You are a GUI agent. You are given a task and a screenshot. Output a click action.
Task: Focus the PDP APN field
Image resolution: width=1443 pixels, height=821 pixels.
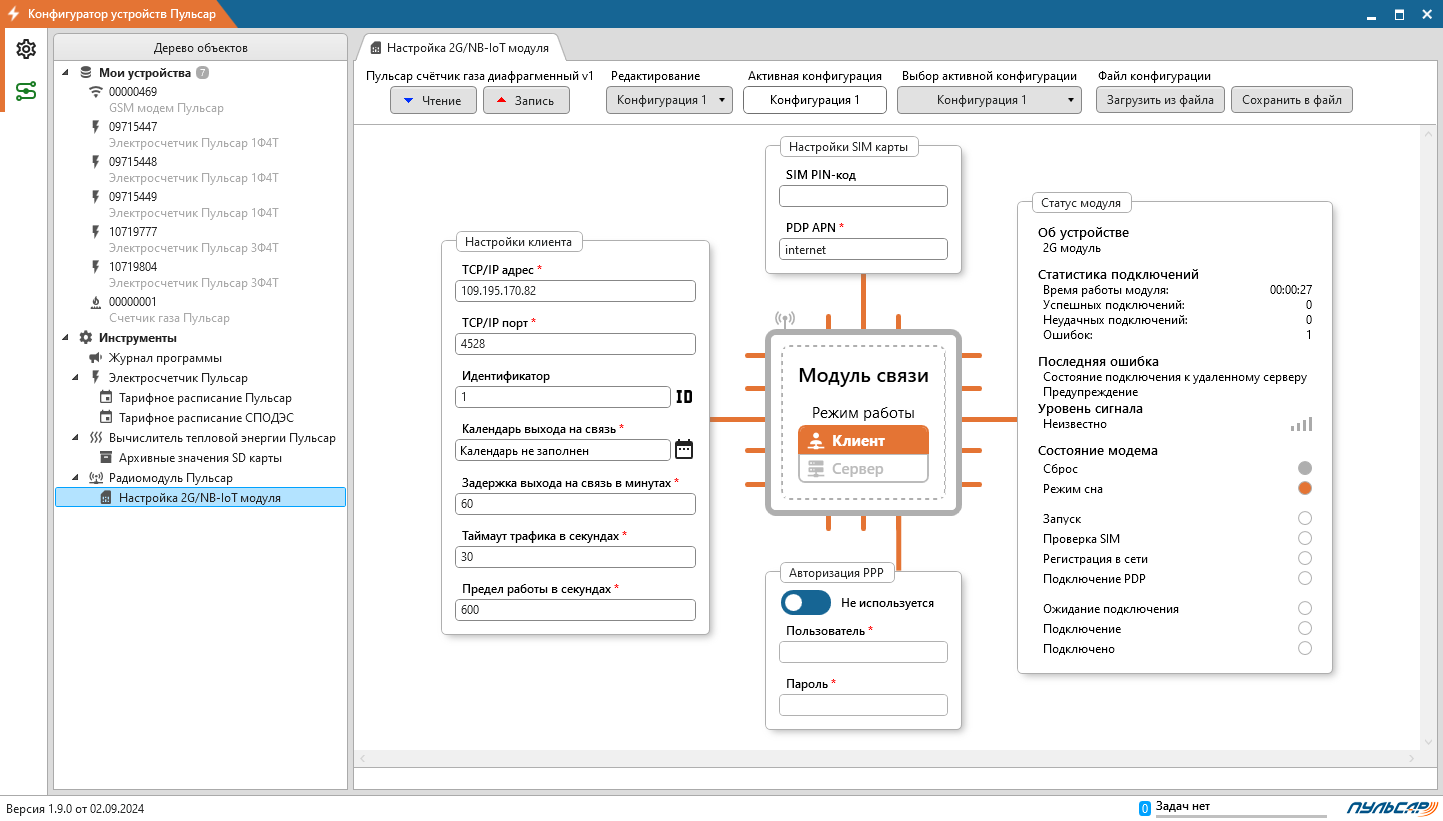pyautogui.click(x=863, y=249)
